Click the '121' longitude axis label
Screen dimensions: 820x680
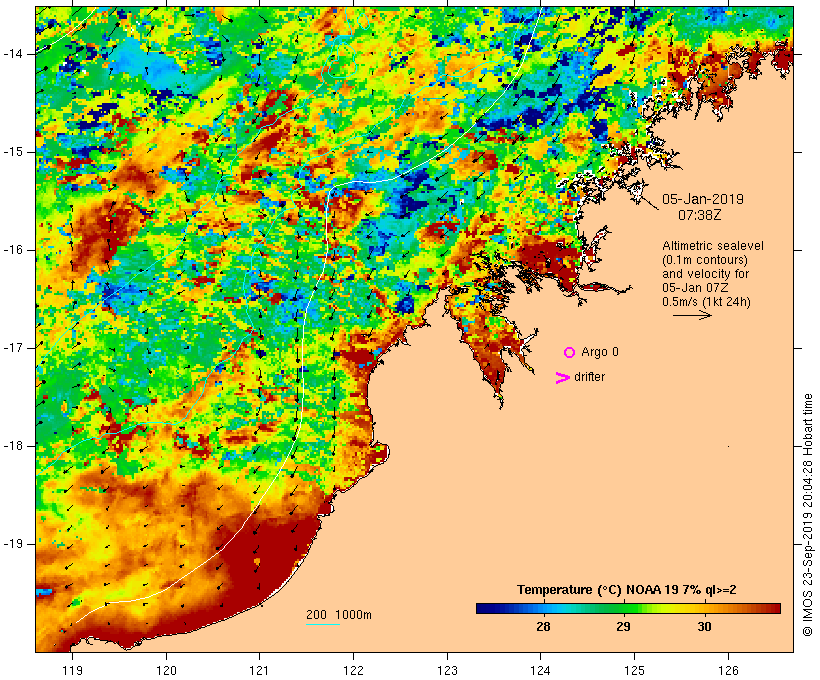[259, 670]
